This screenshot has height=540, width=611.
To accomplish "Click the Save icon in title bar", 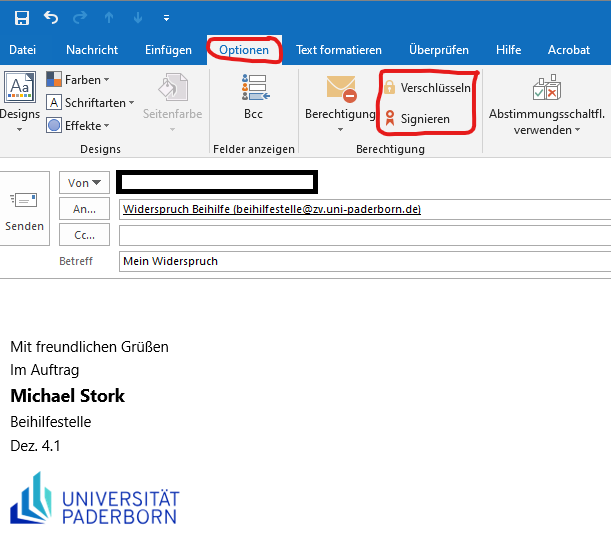I will click(x=22, y=18).
